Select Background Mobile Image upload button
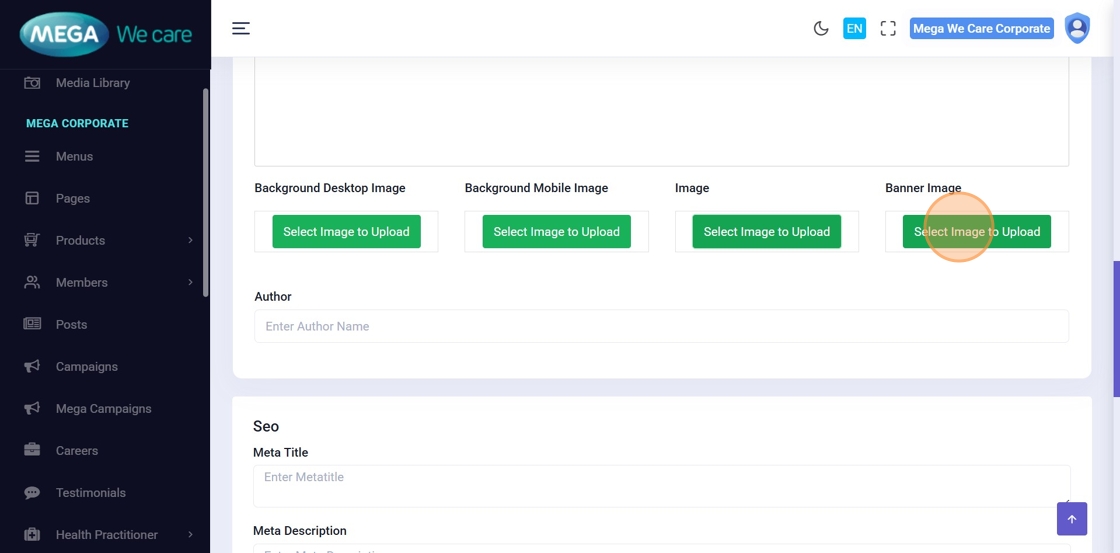Viewport: 1120px width, 553px height. 556,232
